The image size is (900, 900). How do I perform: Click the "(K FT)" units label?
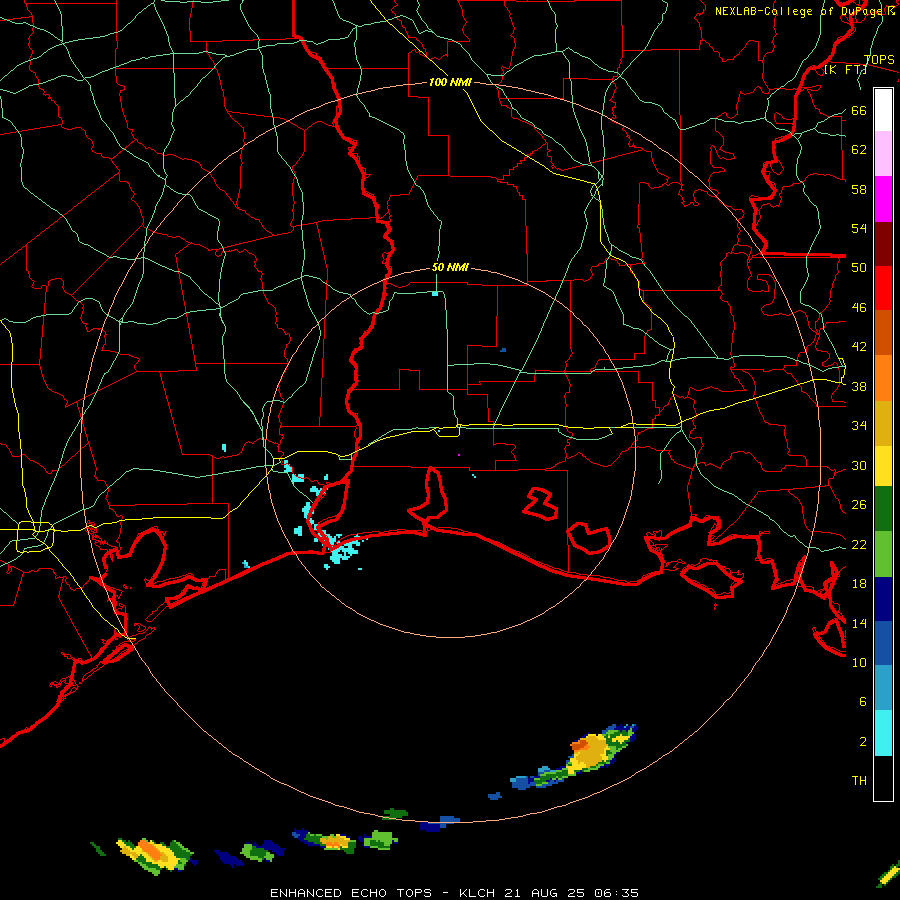click(845, 70)
